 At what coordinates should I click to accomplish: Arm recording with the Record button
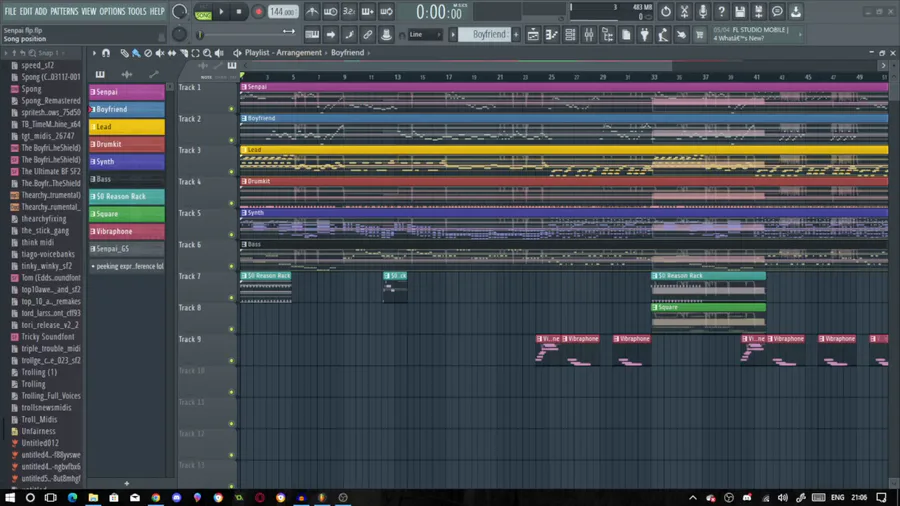click(x=258, y=11)
